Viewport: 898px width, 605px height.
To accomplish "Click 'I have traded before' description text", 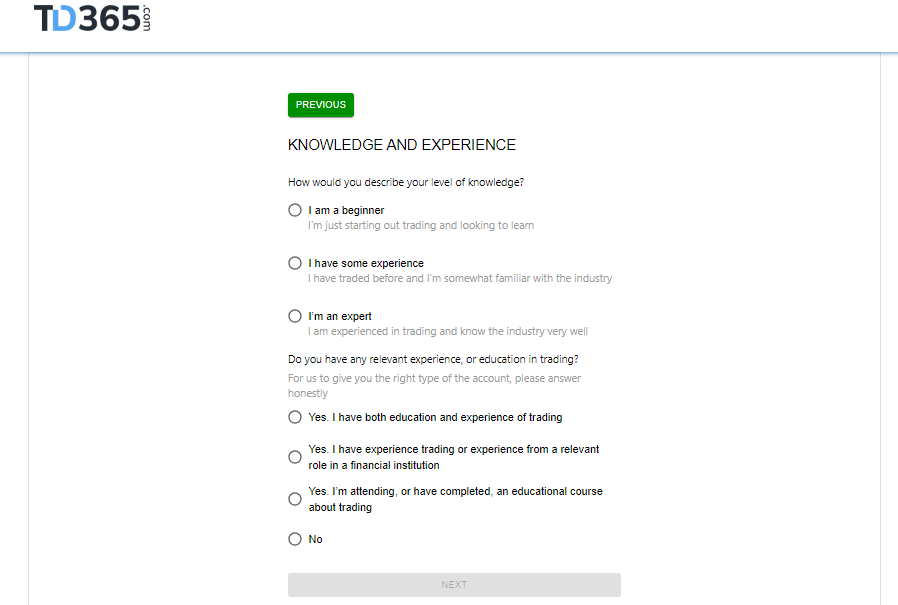I will tap(460, 278).
